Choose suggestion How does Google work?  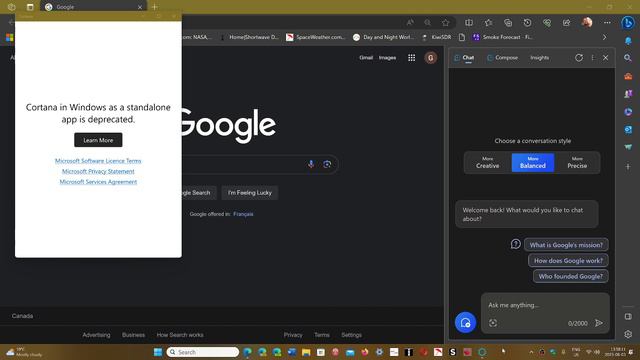click(568, 260)
